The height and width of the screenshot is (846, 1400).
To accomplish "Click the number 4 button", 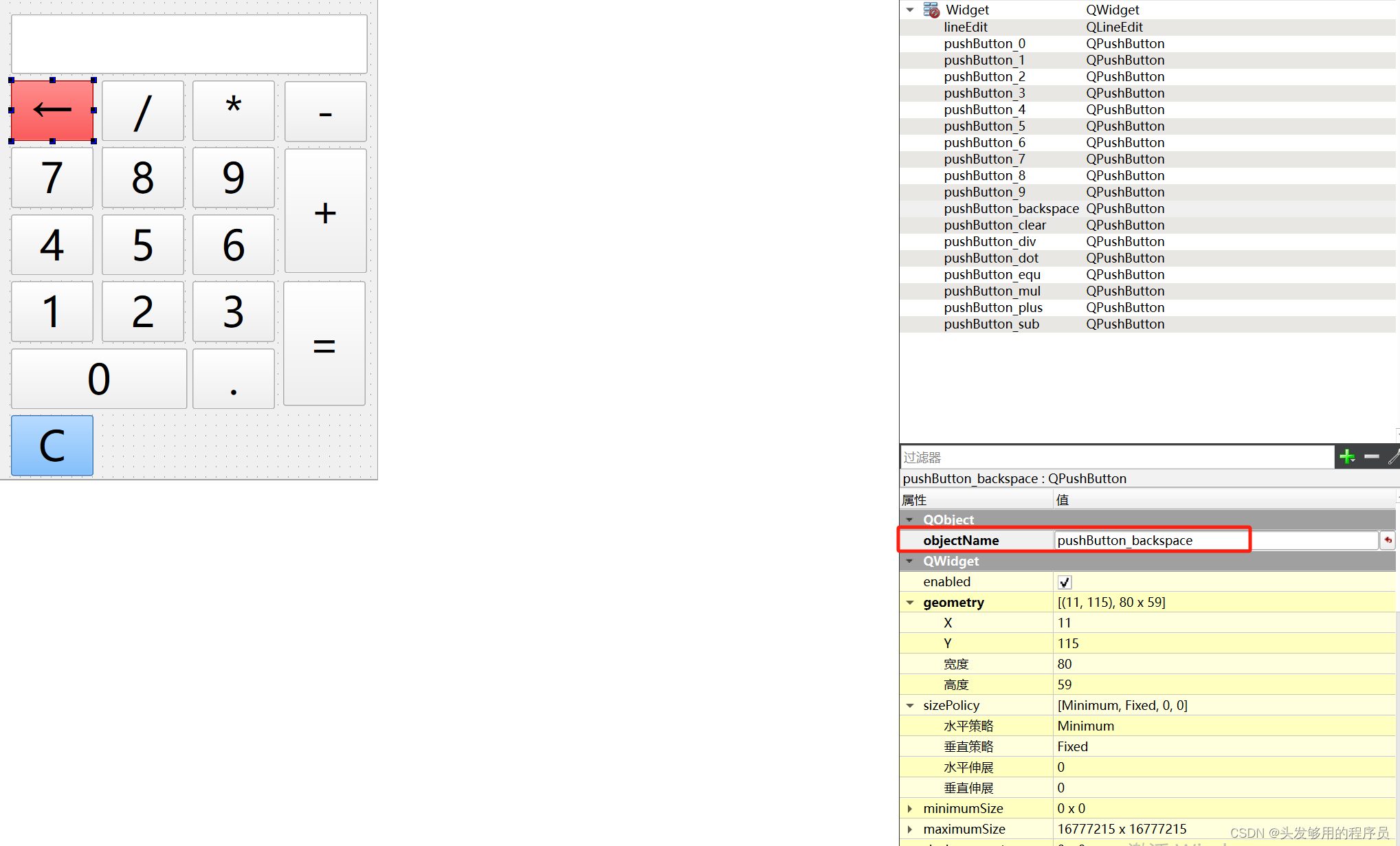I will (52, 245).
